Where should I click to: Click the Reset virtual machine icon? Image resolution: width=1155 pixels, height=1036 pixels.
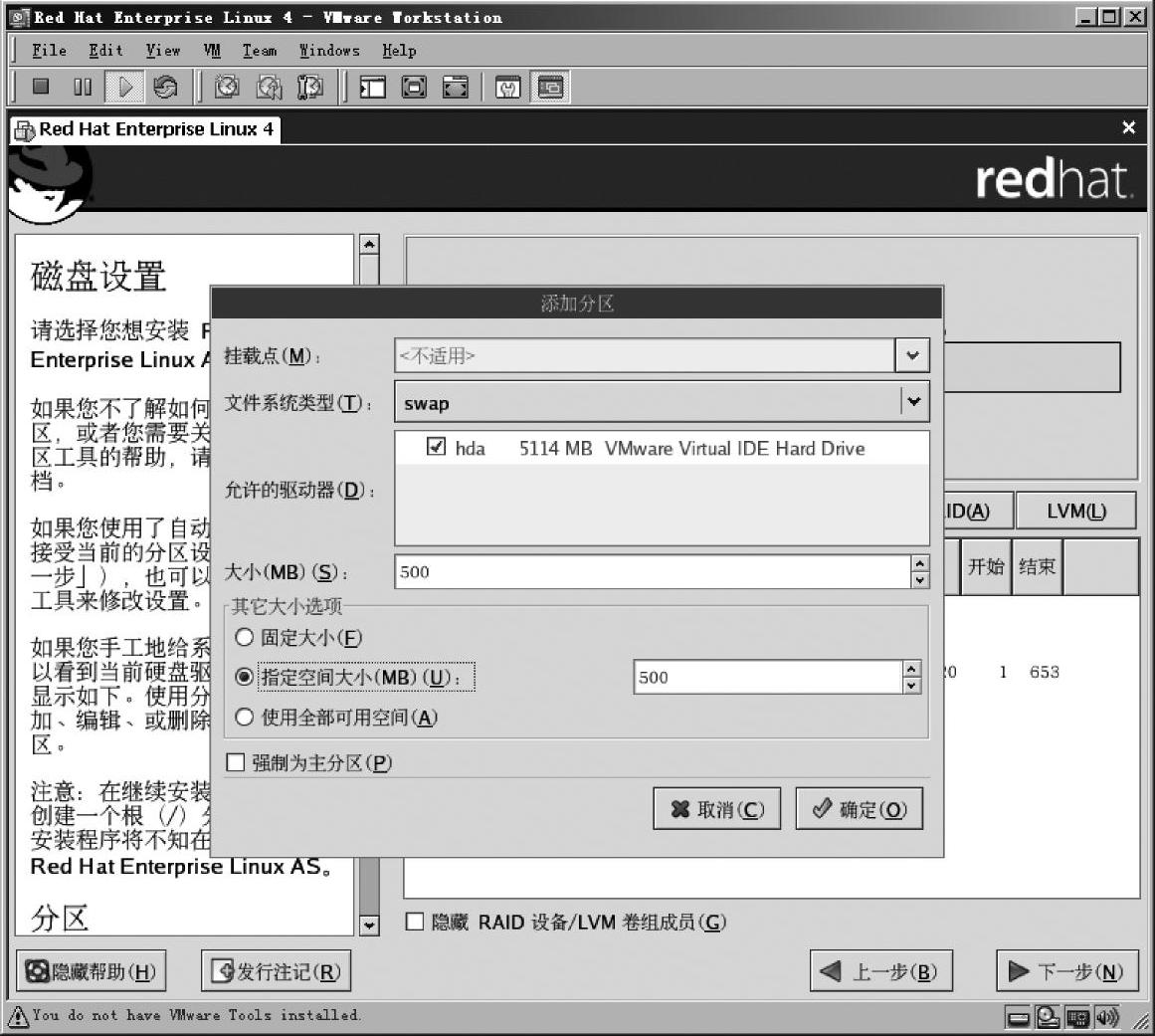tap(165, 87)
